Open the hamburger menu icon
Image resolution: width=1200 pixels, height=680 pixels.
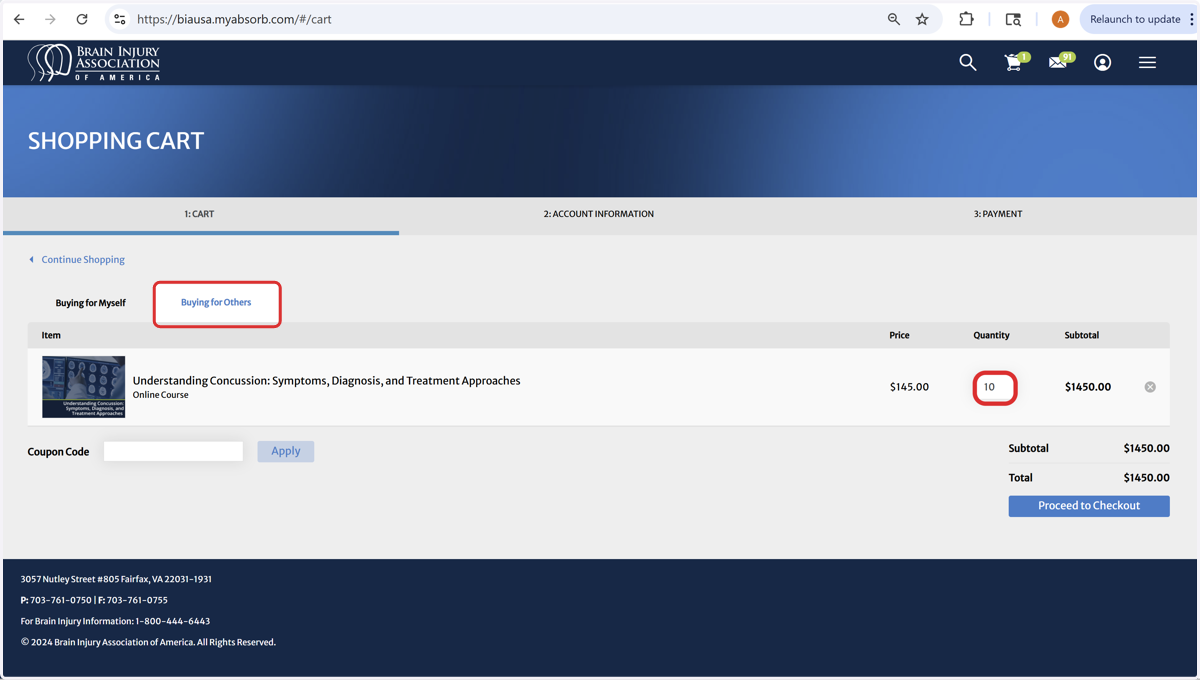point(1147,62)
